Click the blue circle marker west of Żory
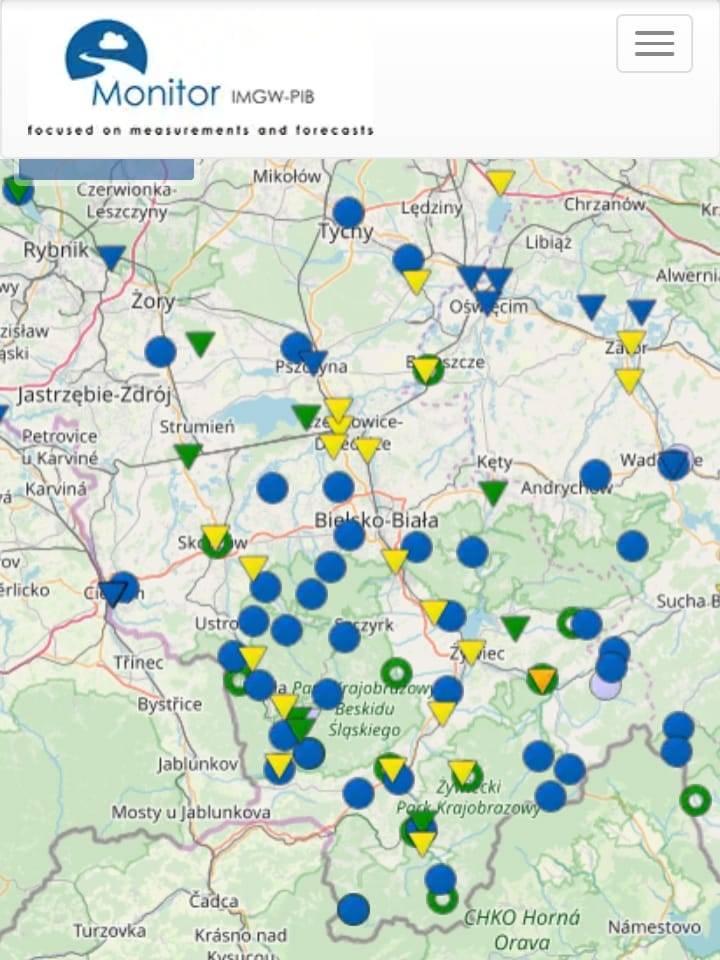Image resolution: width=720 pixels, height=960 pixels. pyautogui.click(x=160, y=352)
